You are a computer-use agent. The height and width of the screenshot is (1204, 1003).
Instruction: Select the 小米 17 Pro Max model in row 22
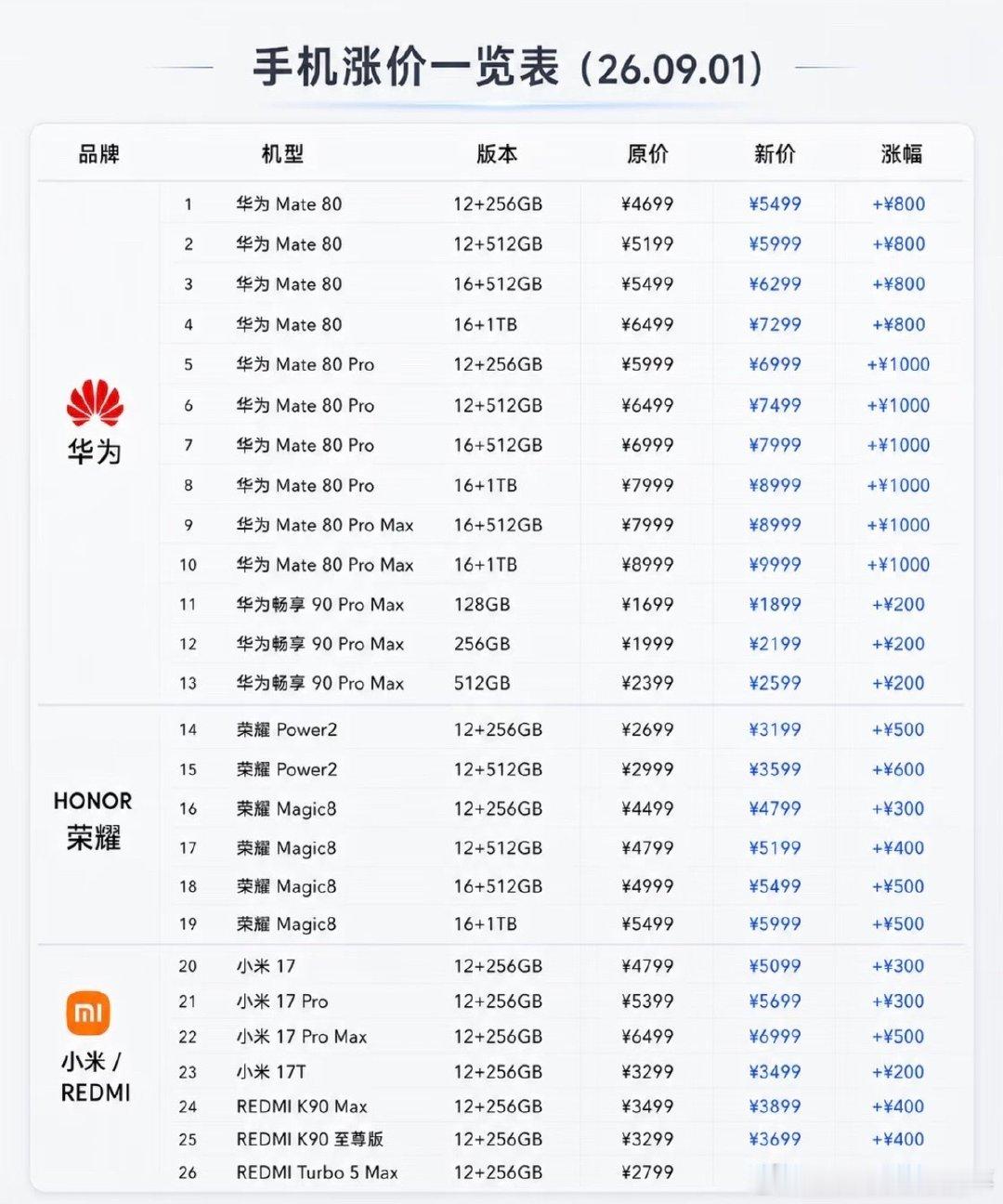click(x=302, y=1037)
